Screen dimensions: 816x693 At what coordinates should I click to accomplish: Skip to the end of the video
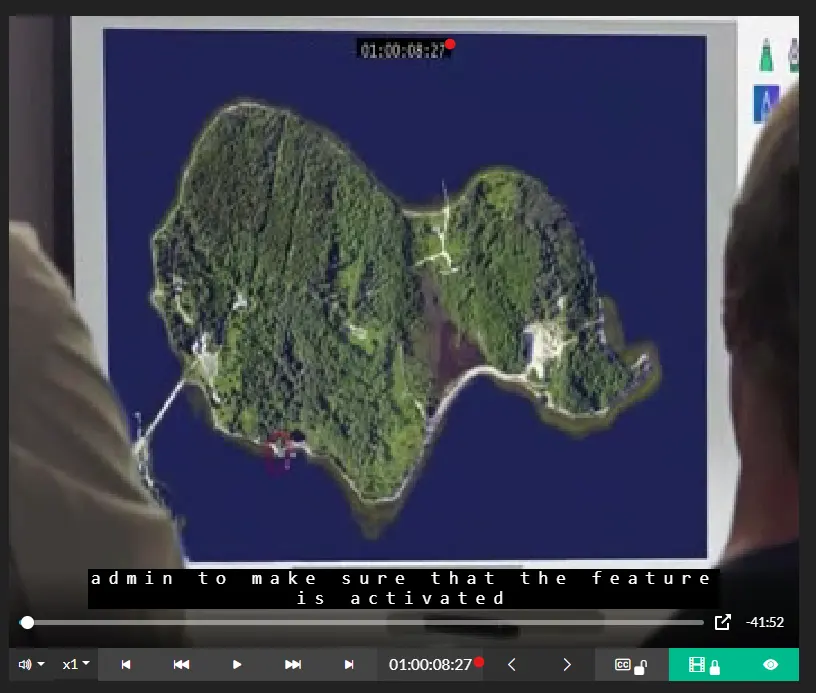pyautogui.click(x=350, y=664)
